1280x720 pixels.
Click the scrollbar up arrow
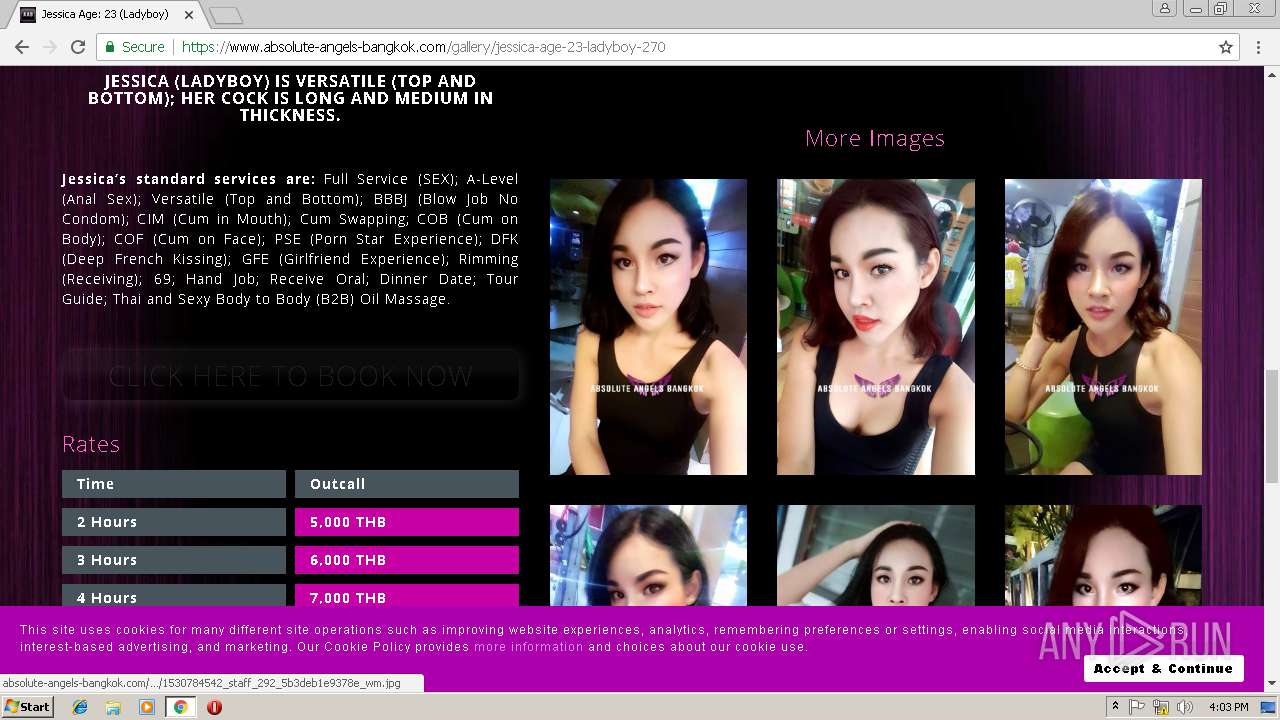tap(1272, 74)
